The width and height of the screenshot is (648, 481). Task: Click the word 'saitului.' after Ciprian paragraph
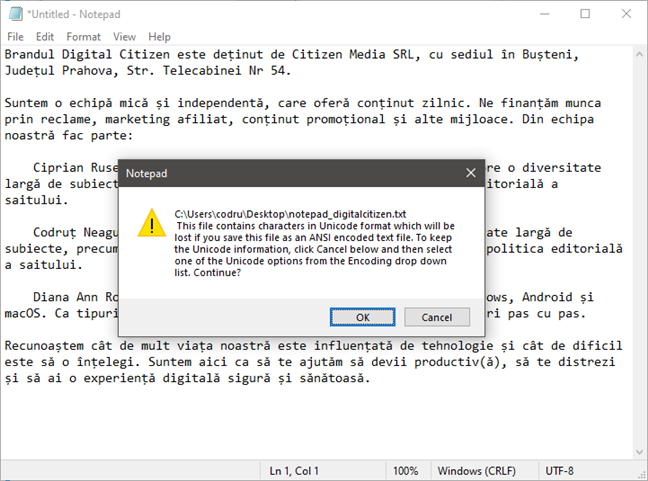pyautogui.click(x=36, y=200)
